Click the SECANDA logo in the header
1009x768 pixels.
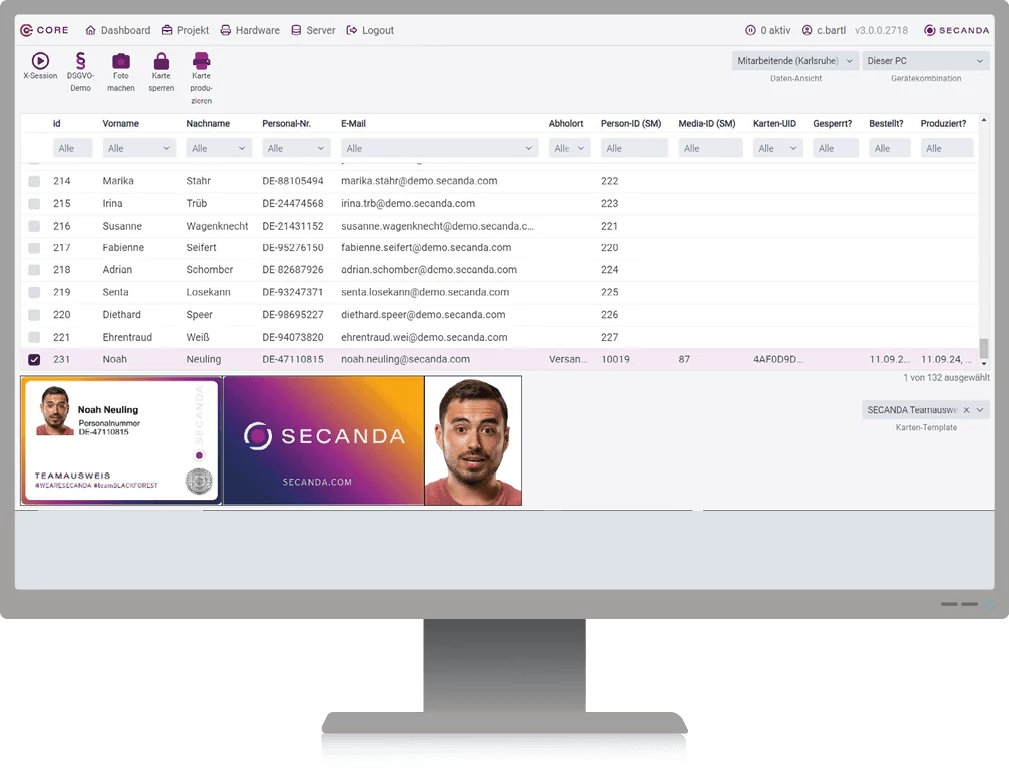pyautogui.click(x=956, y=30)
